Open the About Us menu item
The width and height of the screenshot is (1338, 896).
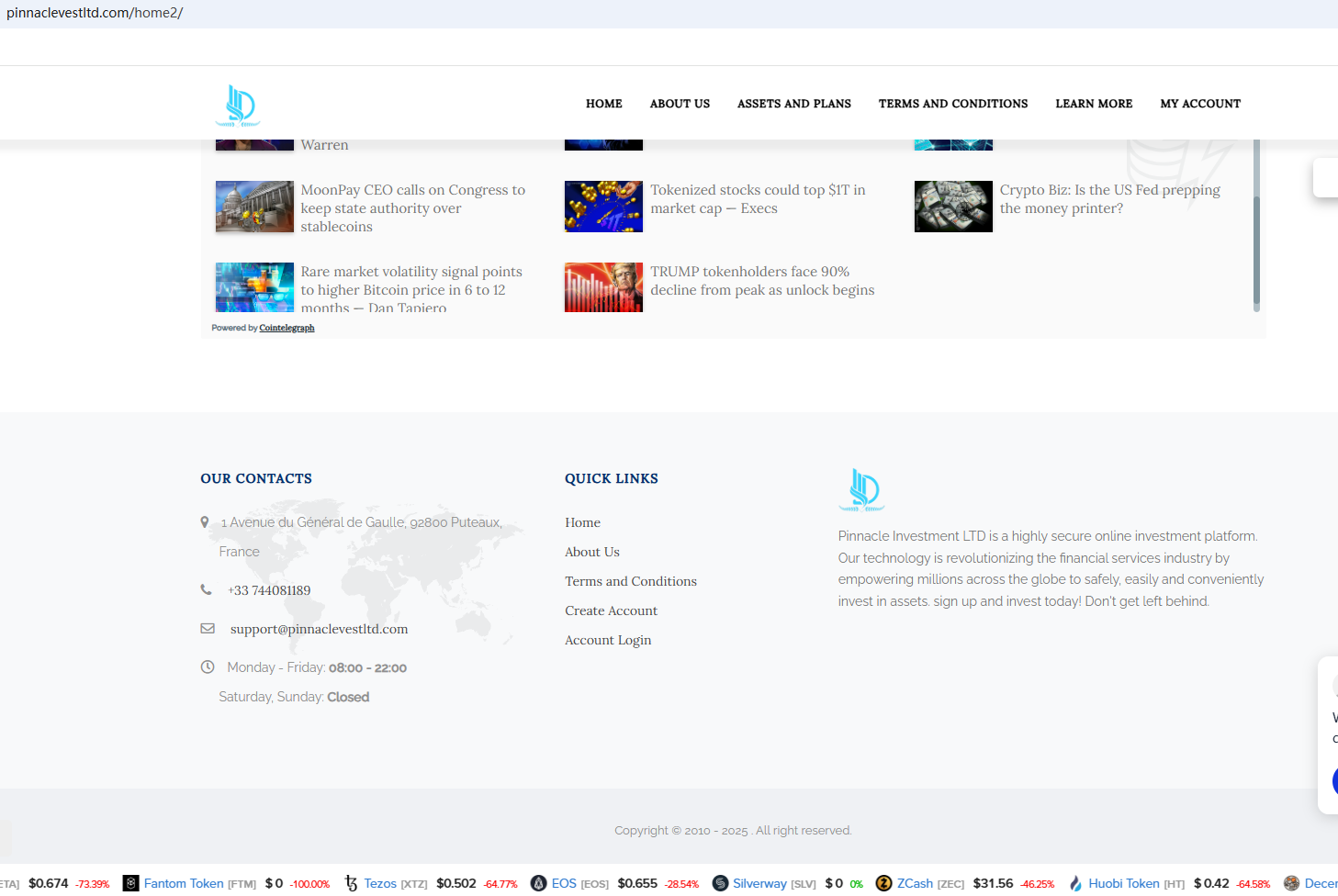(x=680, y=104)
